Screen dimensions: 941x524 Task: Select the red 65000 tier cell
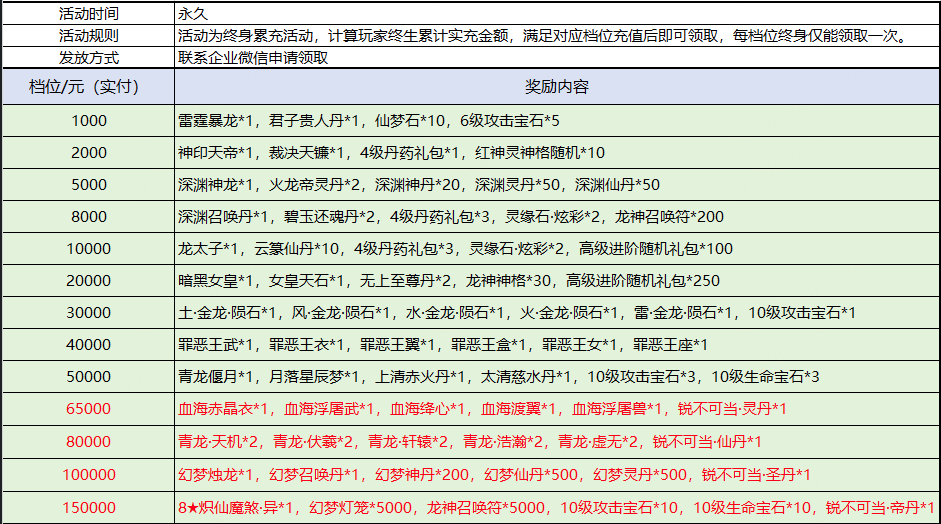tap(89, 409)
